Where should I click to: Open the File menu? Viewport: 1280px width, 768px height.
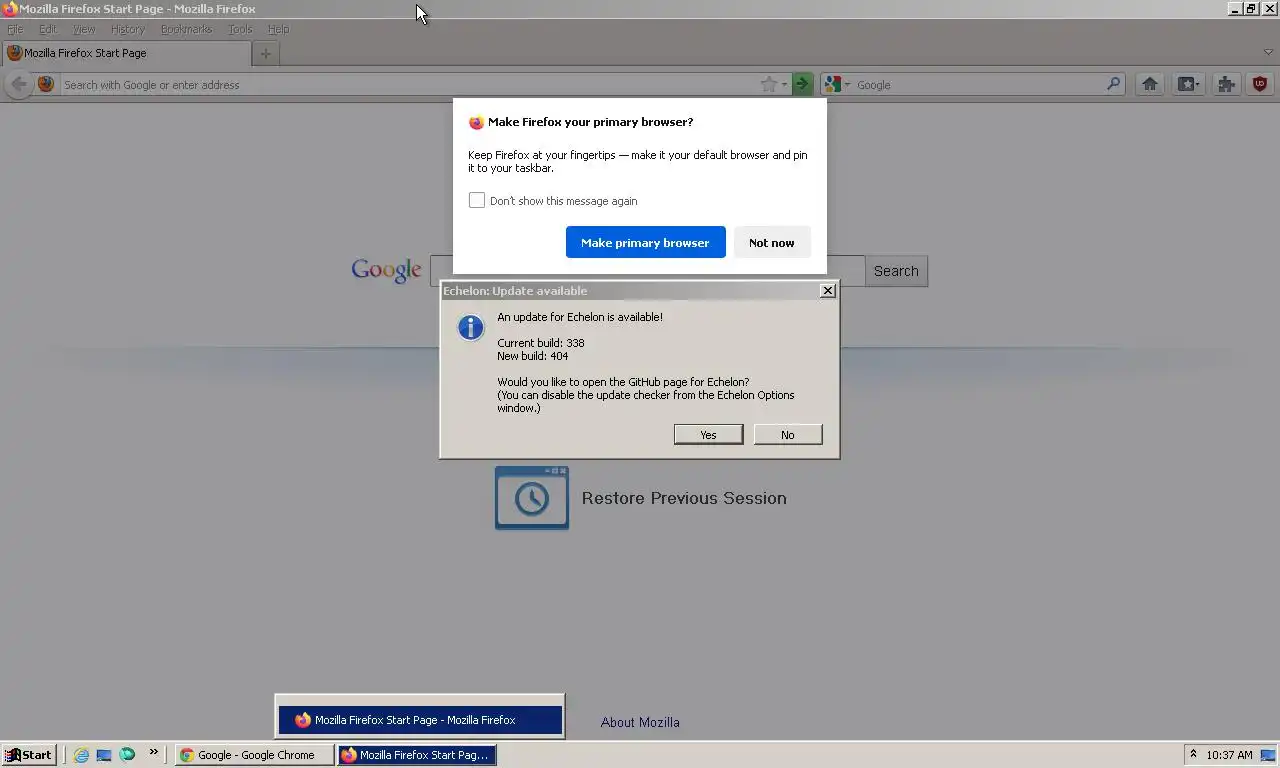click(x=15, y=29)
